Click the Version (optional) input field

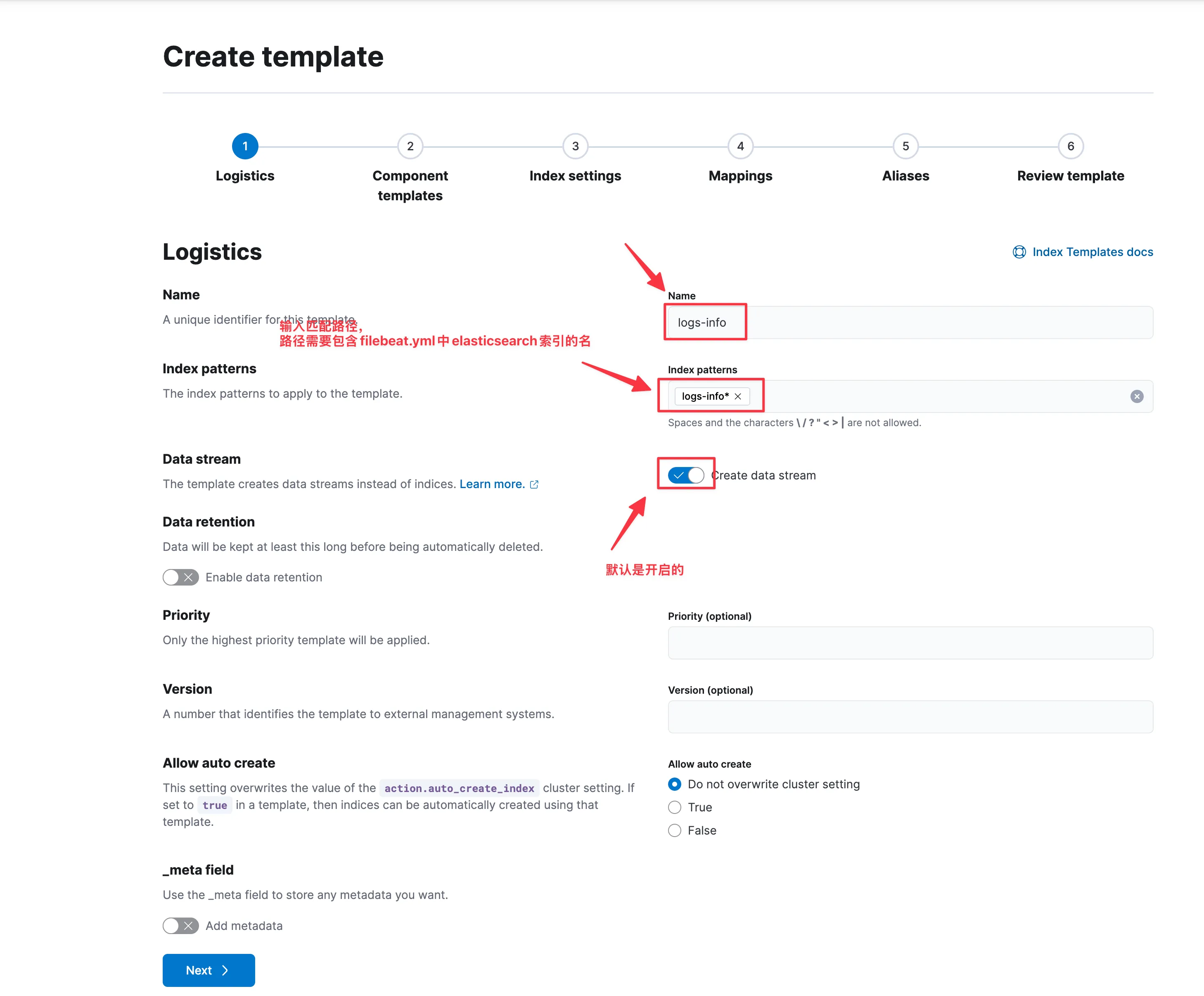(x=910, y=717)
